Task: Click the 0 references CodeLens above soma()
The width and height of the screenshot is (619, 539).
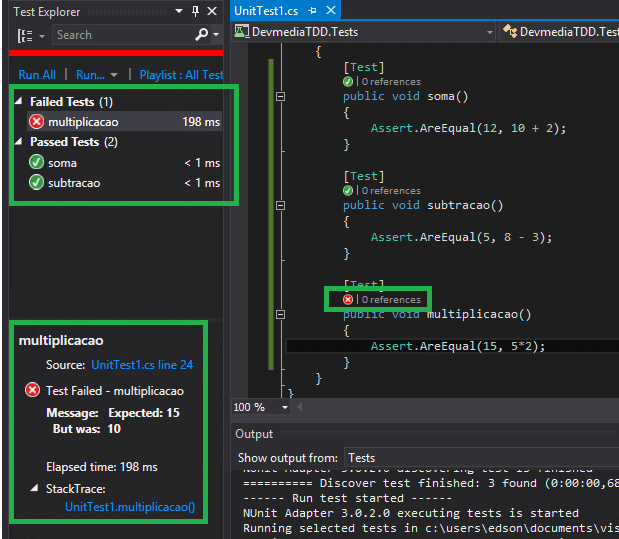Action: pyautogui.click(x=391, y=82)
